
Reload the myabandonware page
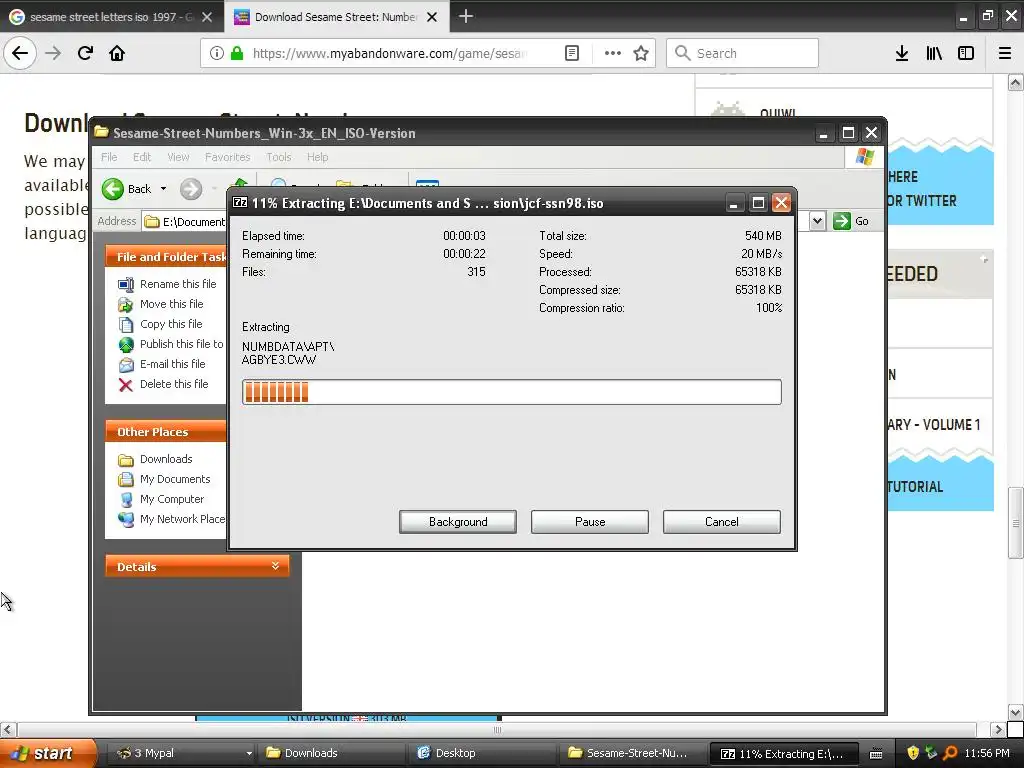click(x=85, y=53)
